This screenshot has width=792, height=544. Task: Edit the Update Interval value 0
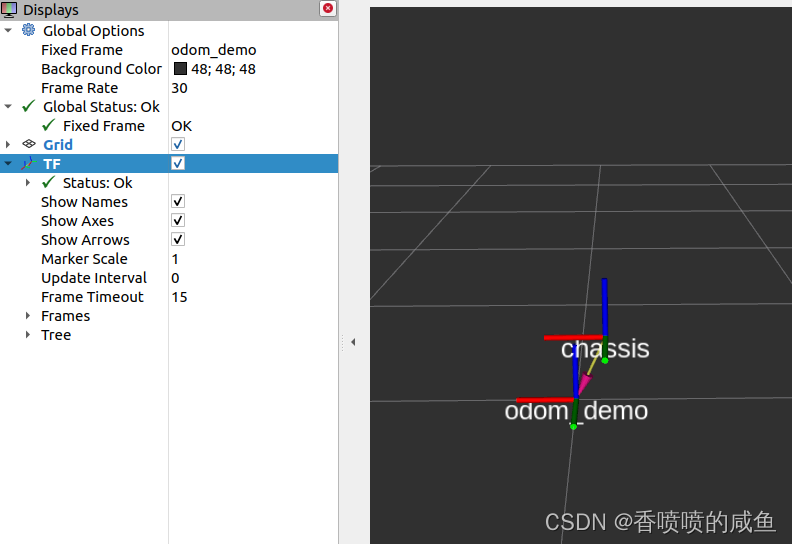pyautogui.click(x=175, y=278)
